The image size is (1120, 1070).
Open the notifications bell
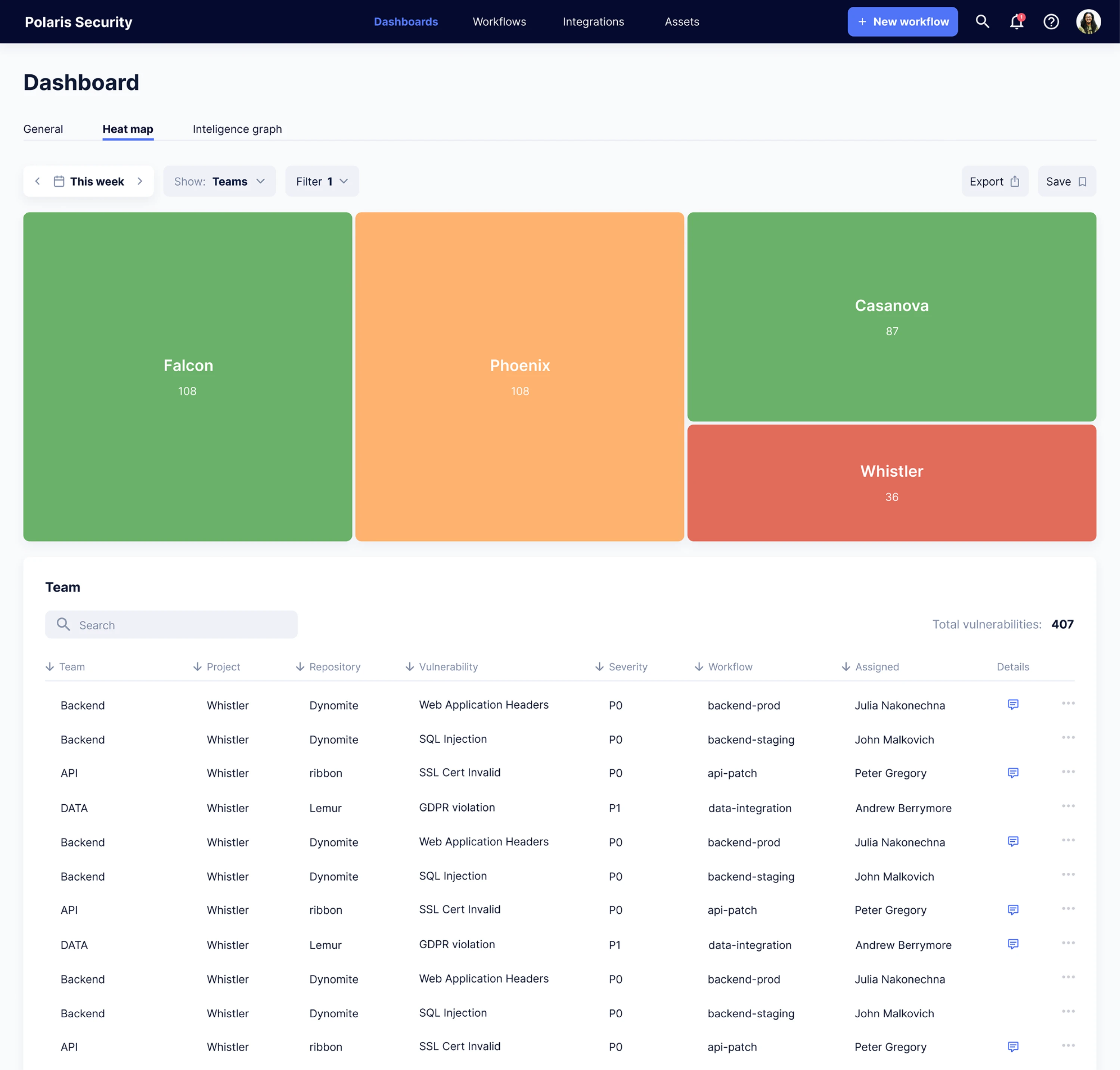point(1016,22)
